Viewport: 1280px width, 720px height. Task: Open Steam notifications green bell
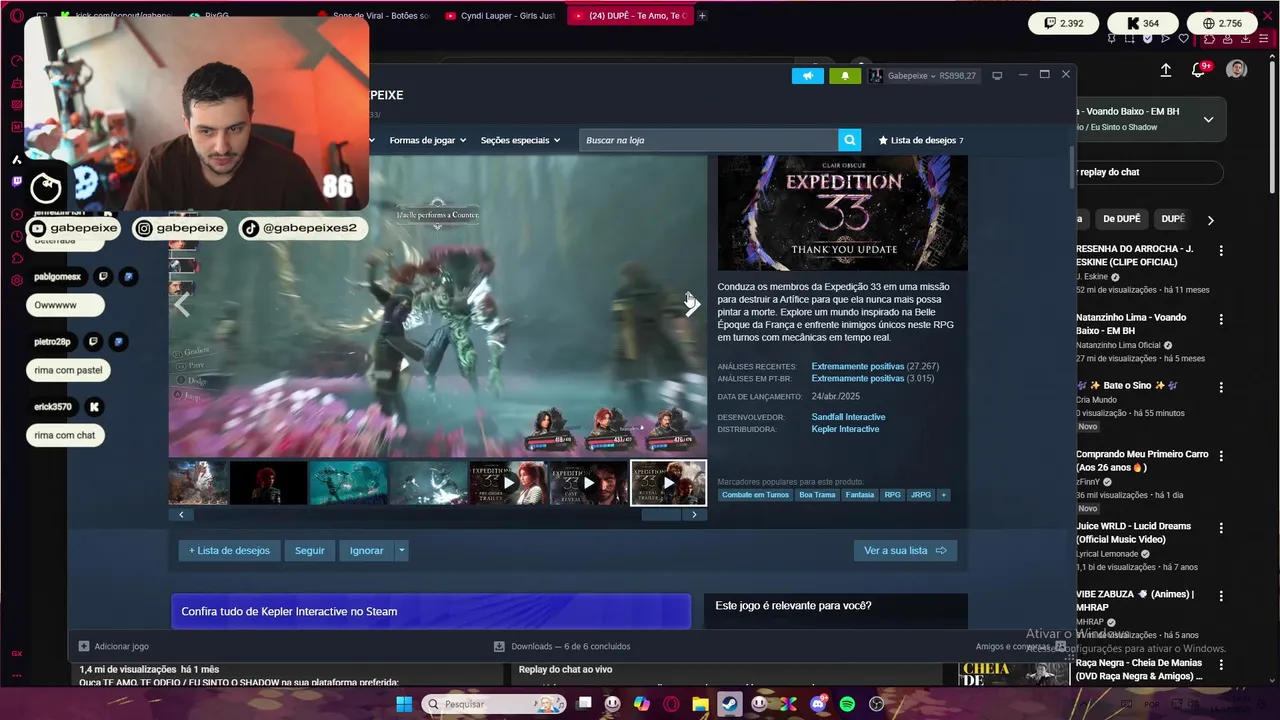click(x=845, y=76)
